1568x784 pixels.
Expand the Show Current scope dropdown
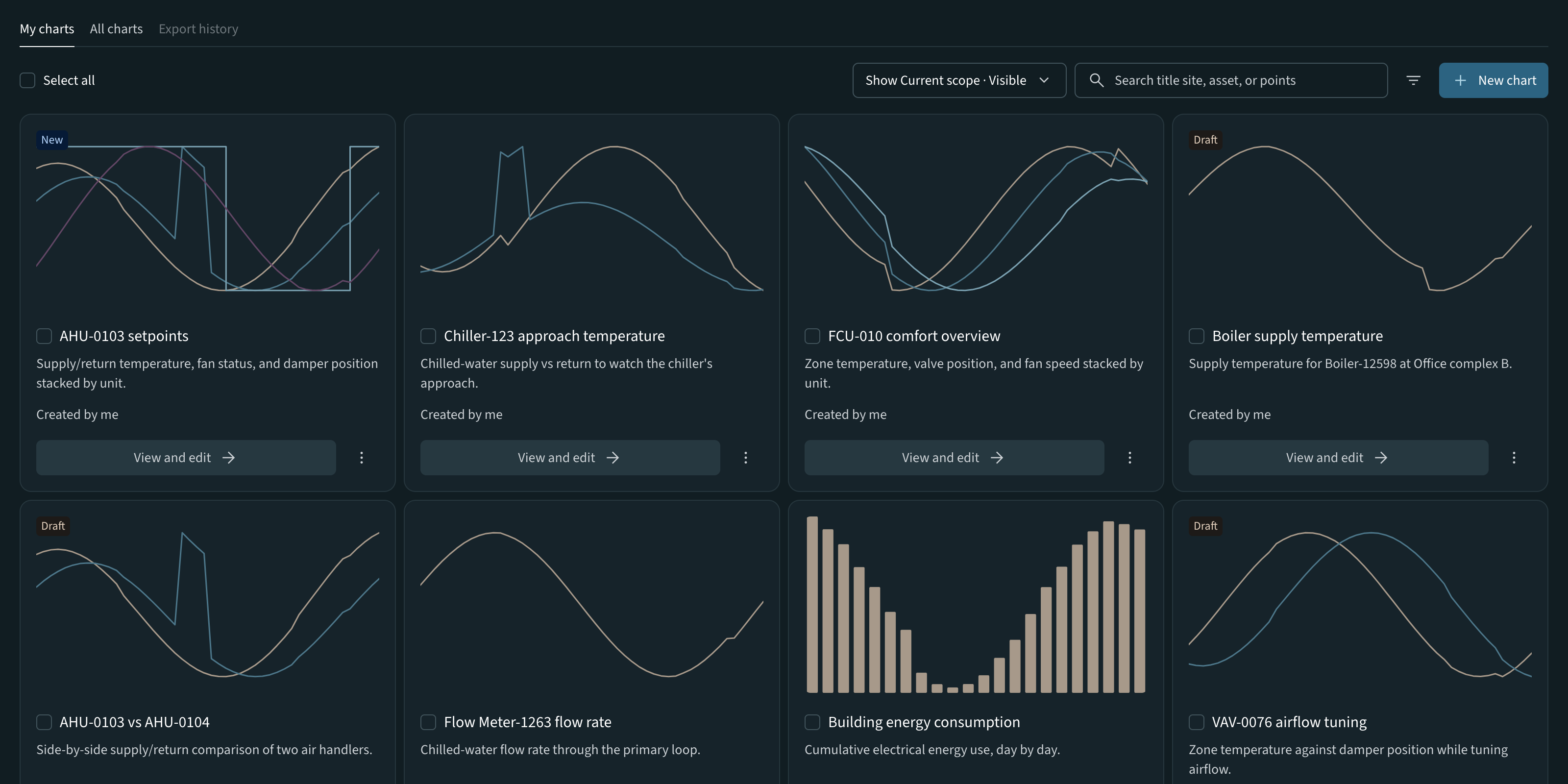pyautogui.click(x=959, y=80)
